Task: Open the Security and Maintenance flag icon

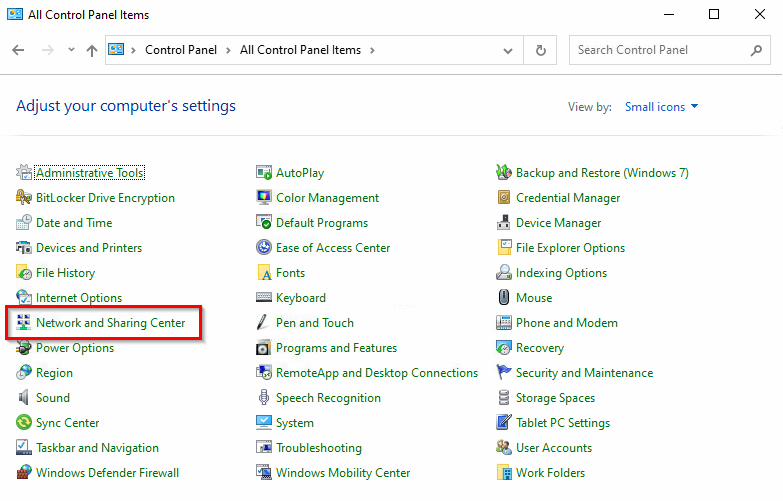Action: (x=504, y=373)
